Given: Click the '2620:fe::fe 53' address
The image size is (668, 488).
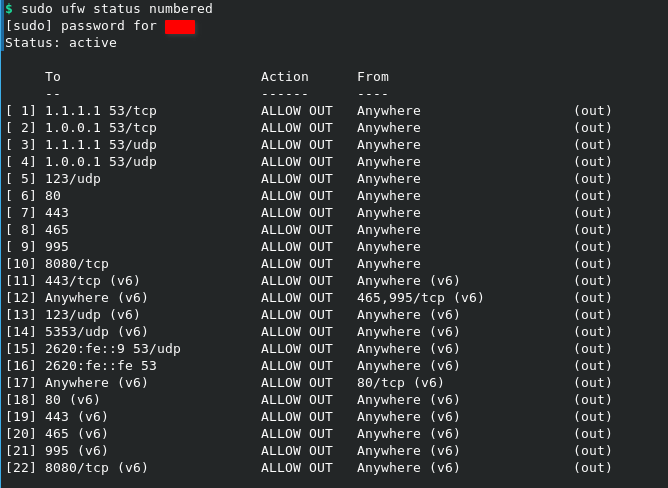Looking at the screenshot, I should pos(100,366).
